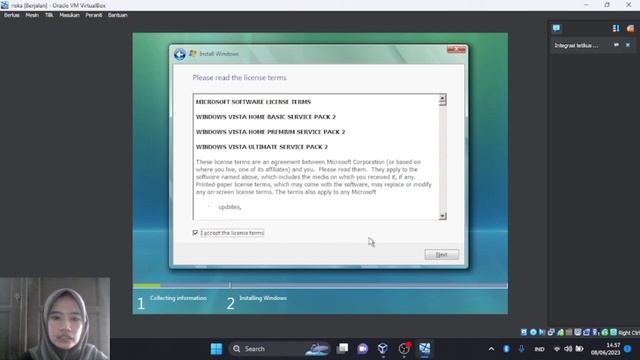Open the Masukan menu

click(69, 15)
